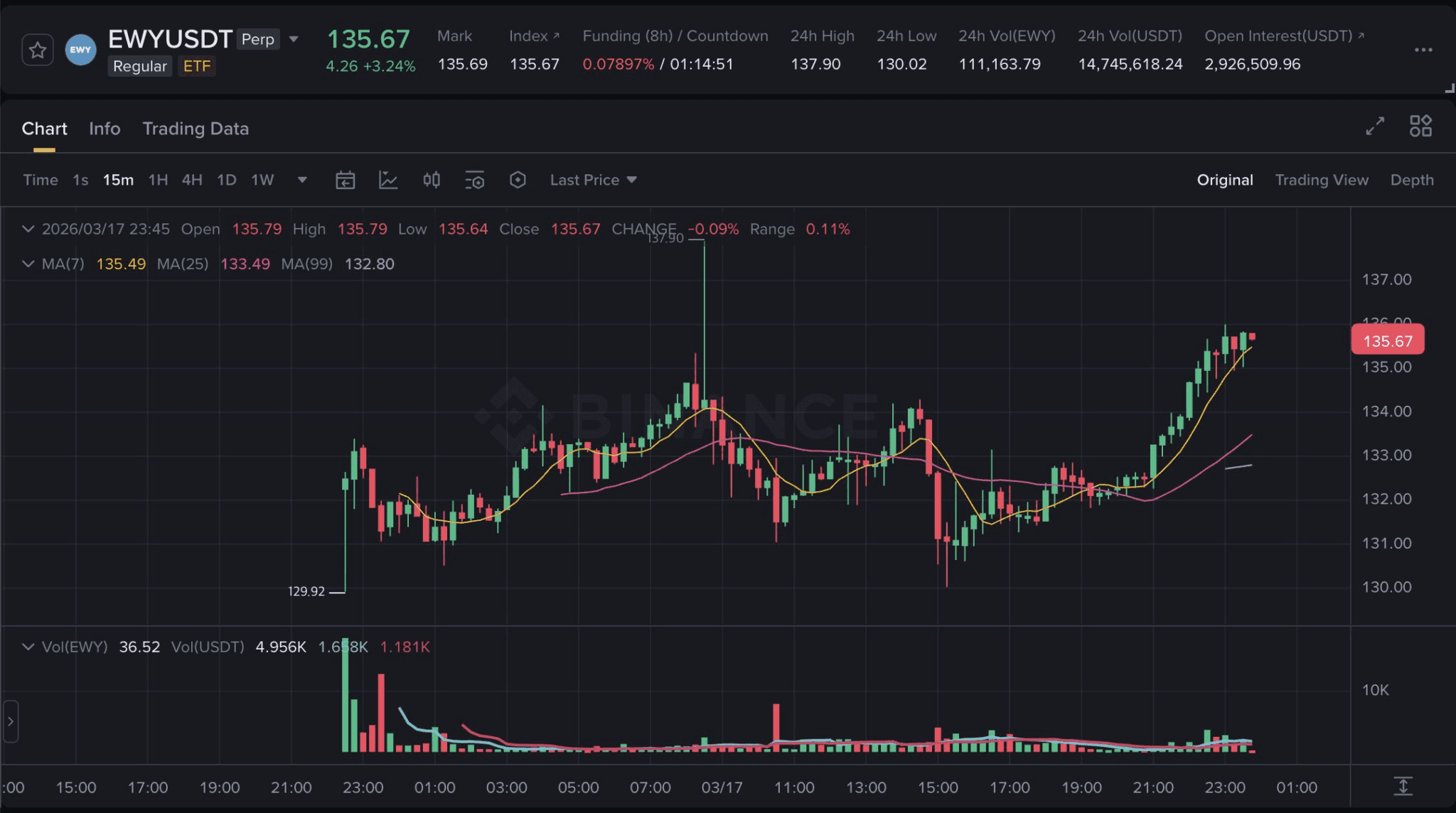
Task: Show the Depth chart view
Action: [1411, 180]
